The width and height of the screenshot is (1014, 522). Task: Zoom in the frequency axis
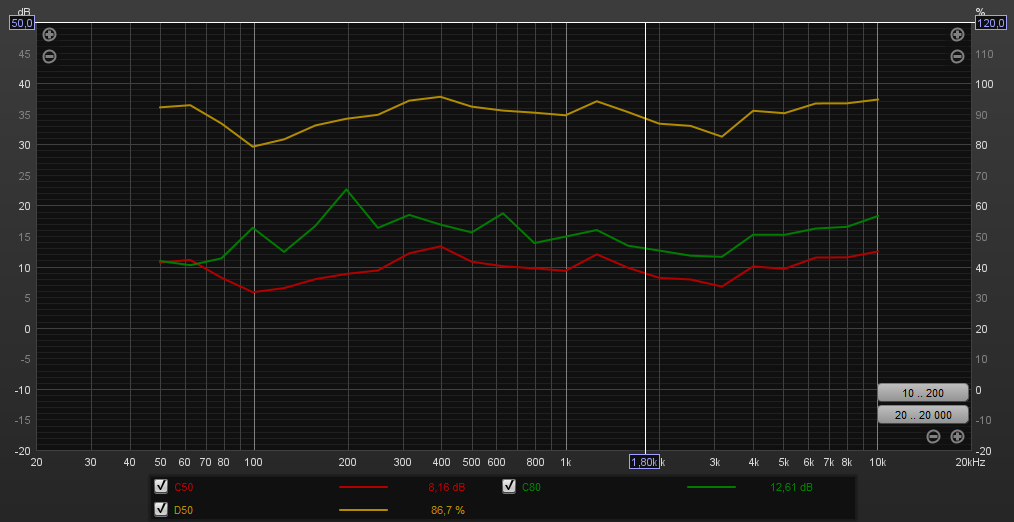pos(957,437)
